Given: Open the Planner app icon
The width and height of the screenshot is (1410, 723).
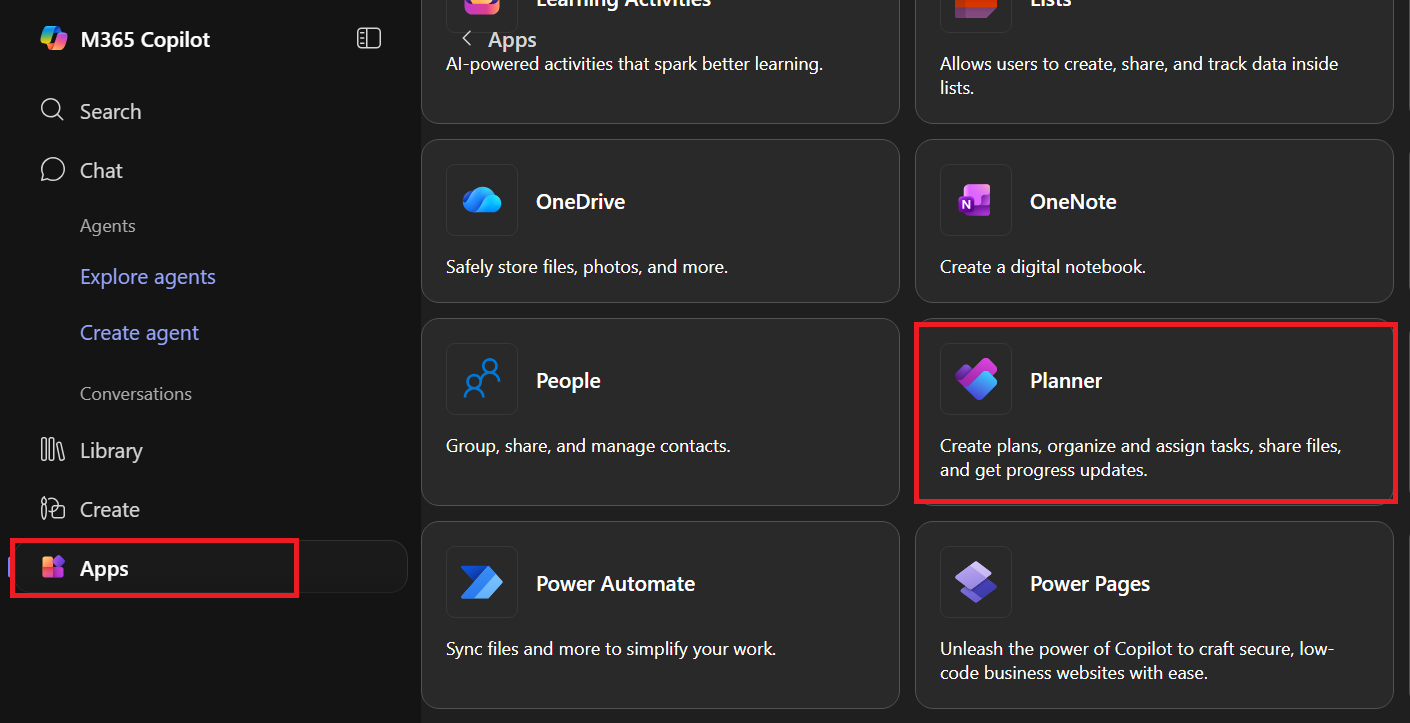Looking at the screenshot, I should click(975, 379).
